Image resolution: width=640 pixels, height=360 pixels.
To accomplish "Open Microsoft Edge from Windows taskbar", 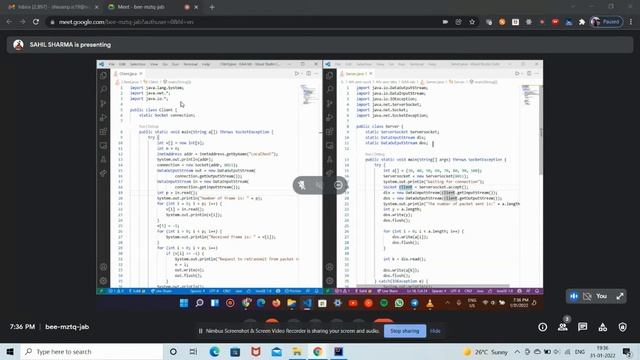I will 214,352.
